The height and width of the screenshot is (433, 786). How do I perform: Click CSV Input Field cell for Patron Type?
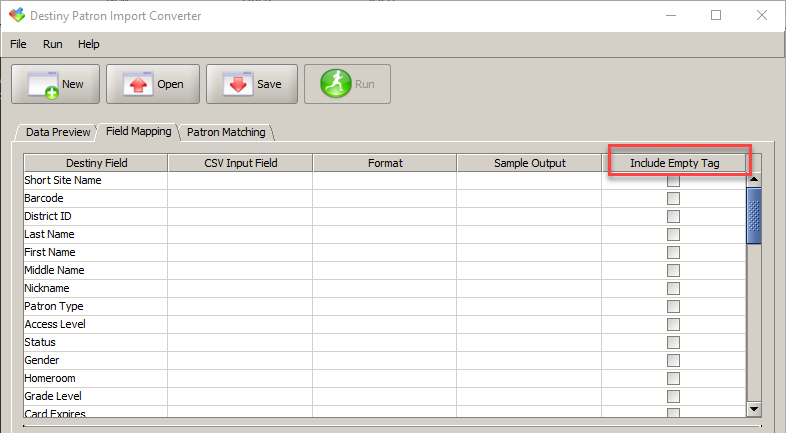tap(240, 307)
